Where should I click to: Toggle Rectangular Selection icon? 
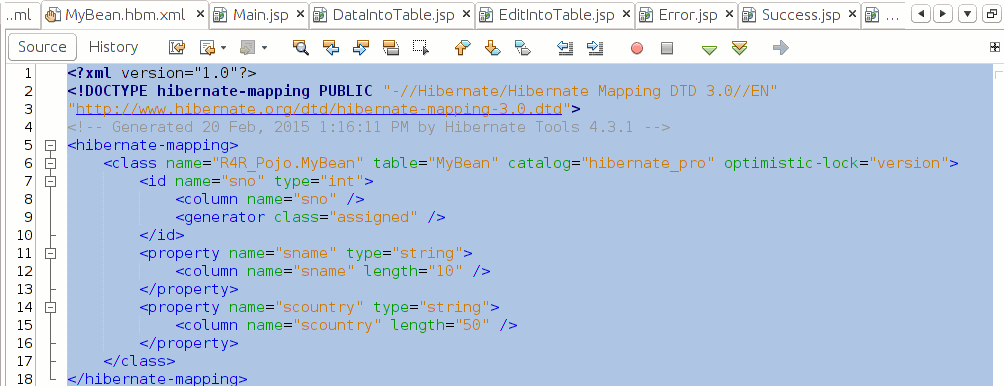point(421,47)
